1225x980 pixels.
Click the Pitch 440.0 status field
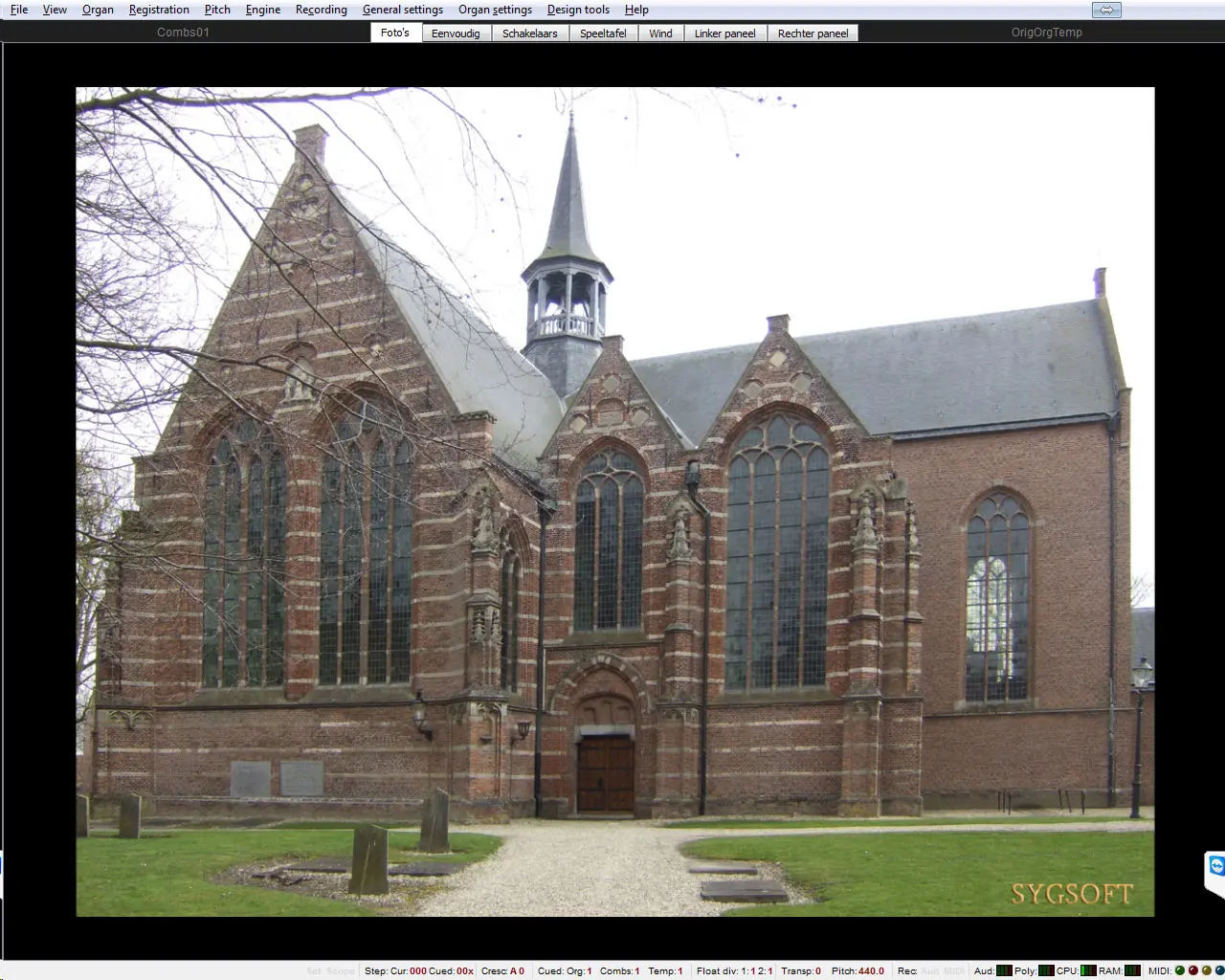pyautogui.click(x=857, y=970)
